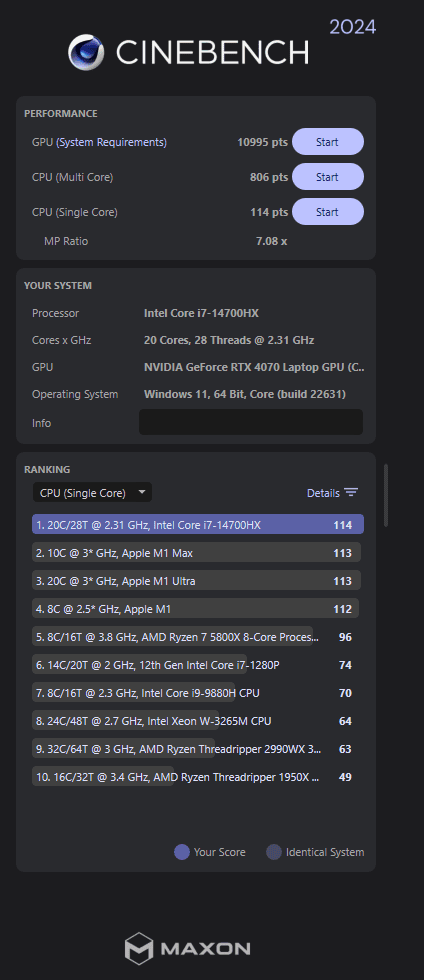424x980 pixels.
Task: Select the AMD Ryzen 7 5800X ranking row
Action: pos(198,638)
